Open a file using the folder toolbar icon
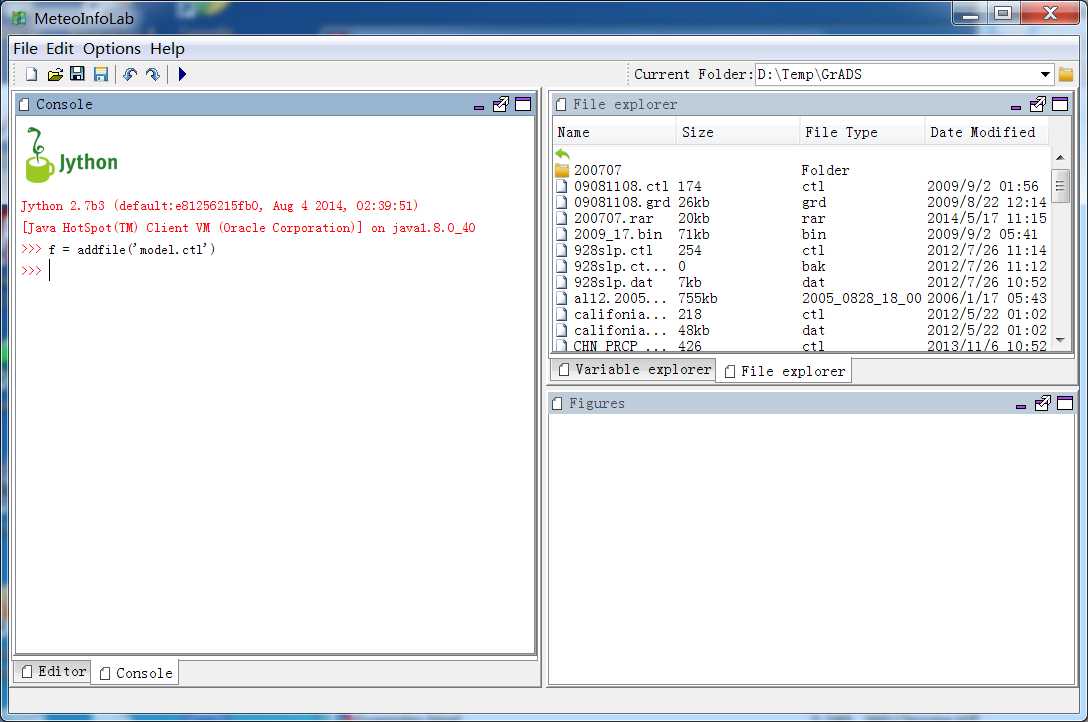 (55, 74)
